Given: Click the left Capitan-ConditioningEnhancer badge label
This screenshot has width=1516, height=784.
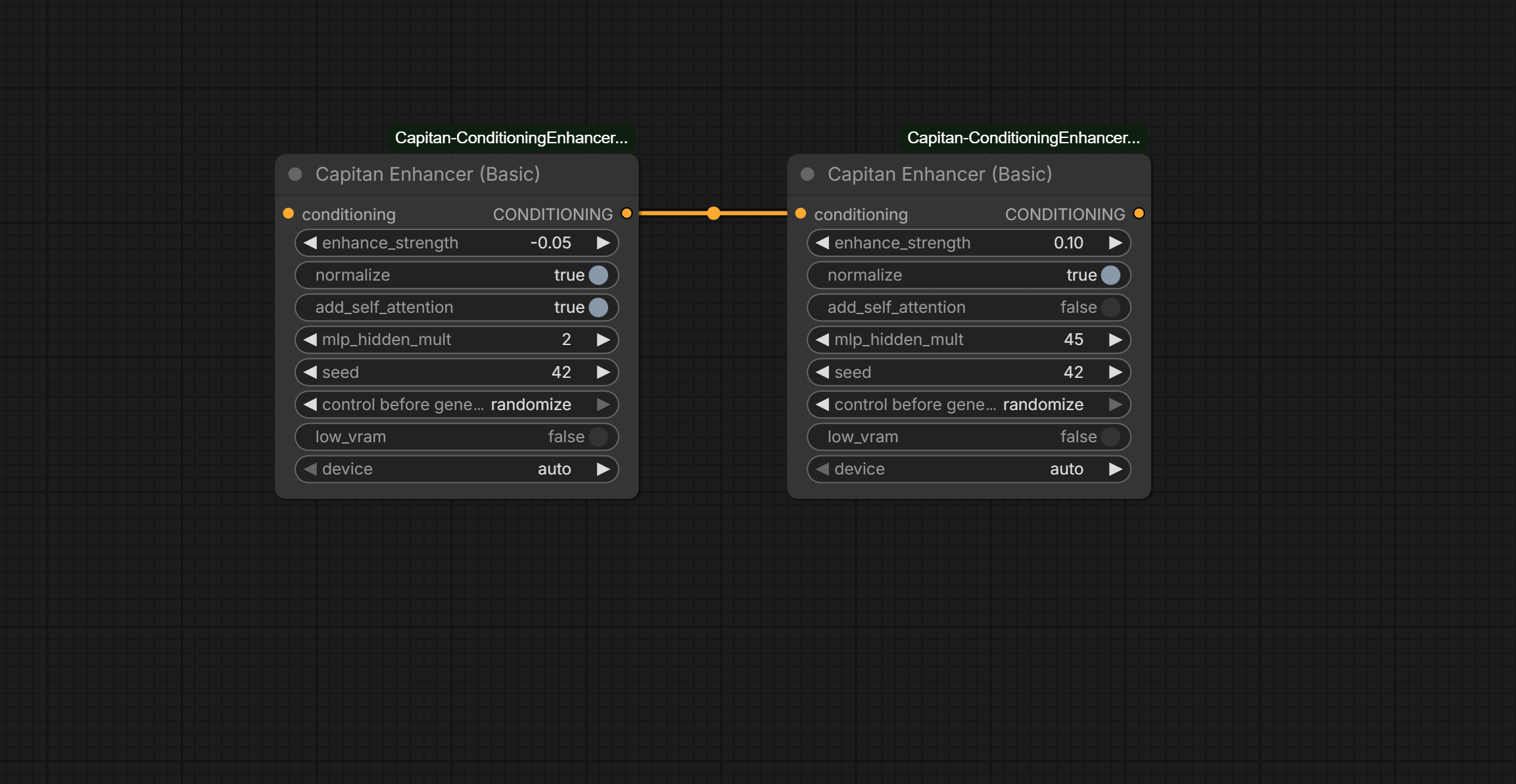Looking at the screenshot, I should tap(511, 138).
